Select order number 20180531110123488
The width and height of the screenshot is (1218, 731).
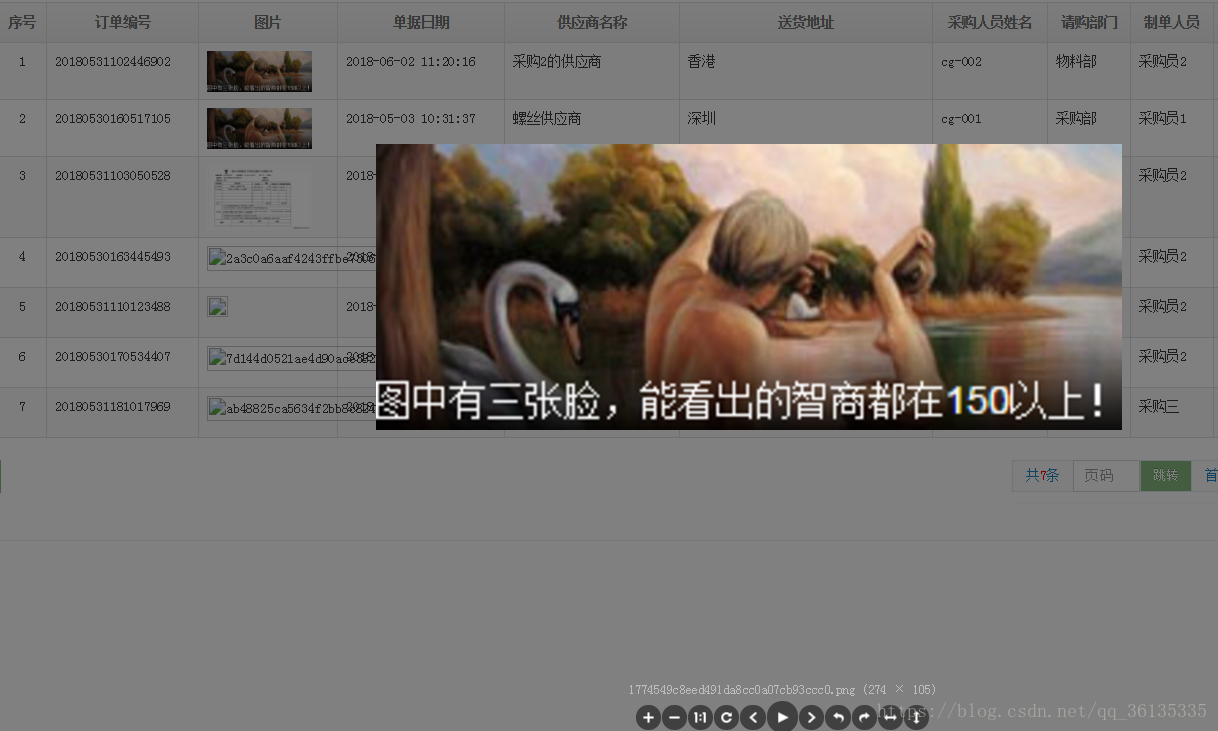113,307
